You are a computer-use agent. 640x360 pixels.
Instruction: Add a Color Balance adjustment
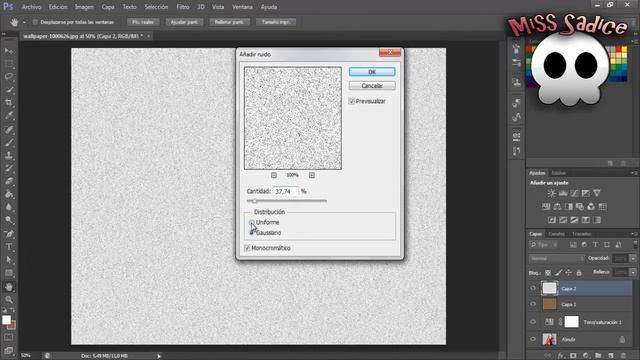tap(557, 207)
